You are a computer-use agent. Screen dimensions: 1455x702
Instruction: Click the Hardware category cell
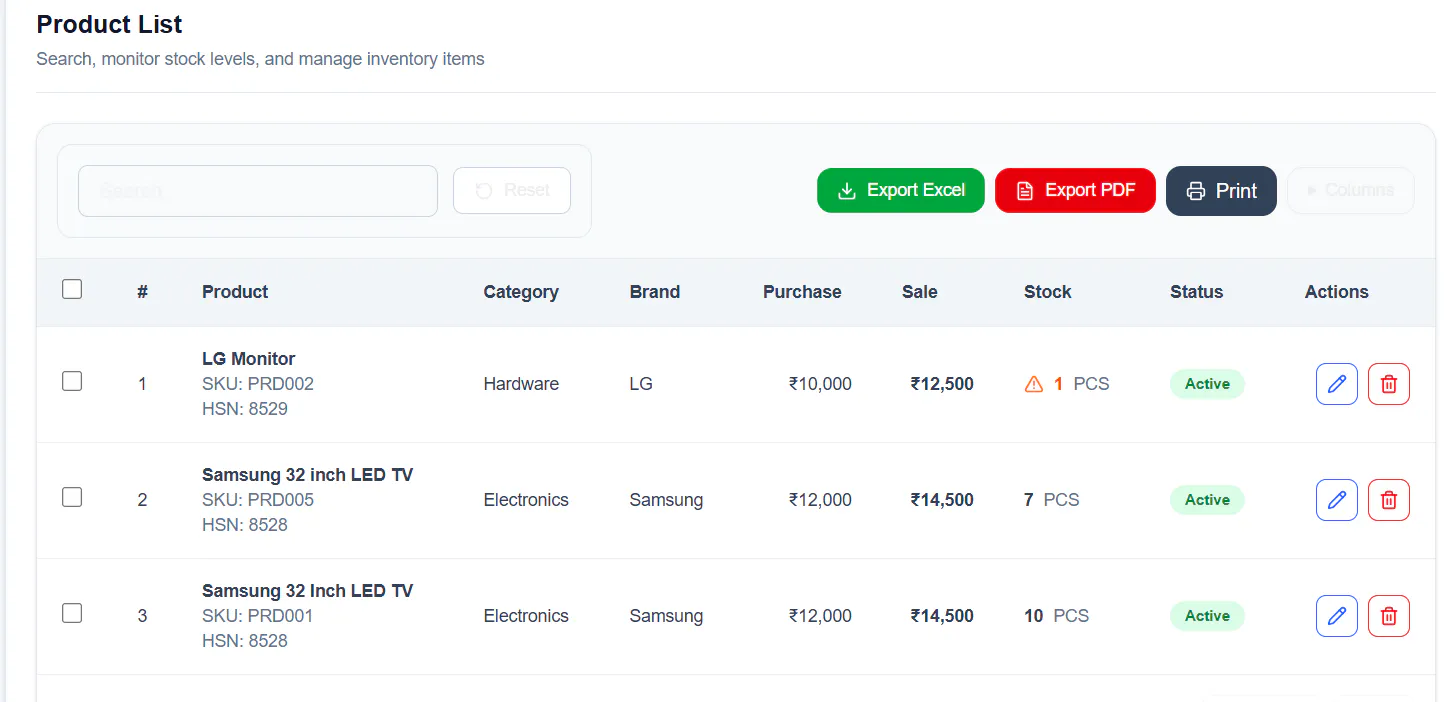pyautogui.click(x=521, y=384)
